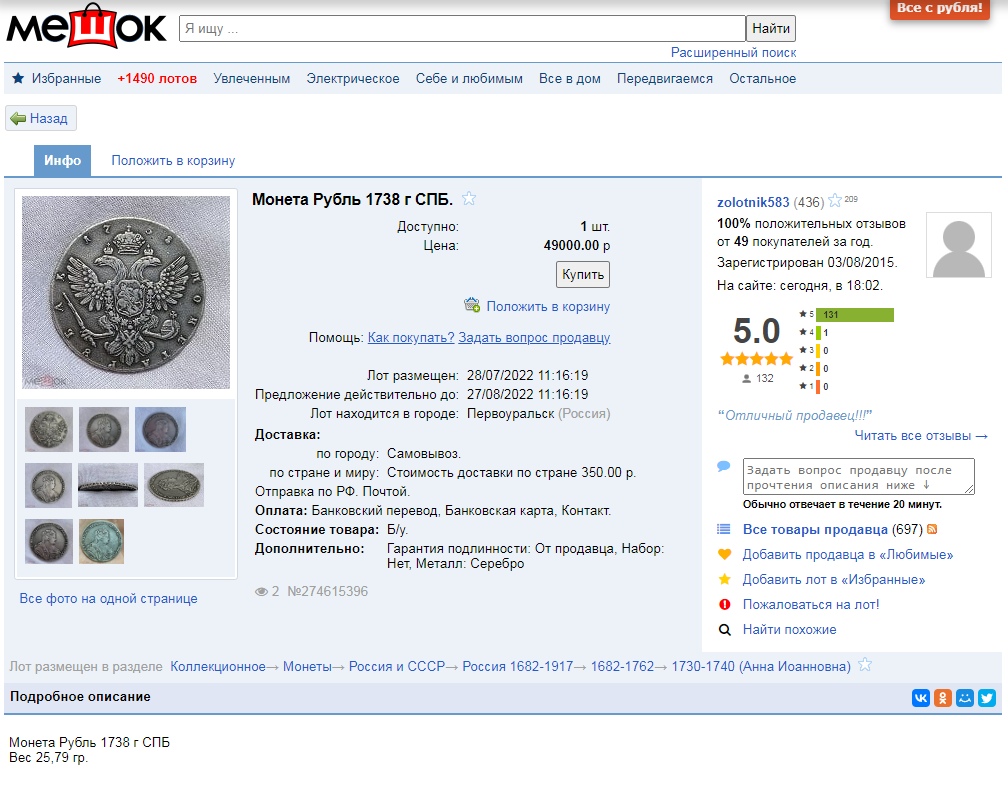The image size is (1008, 794).
Task: Toggle star next to category breadcrumb
Action: point(865,665)
